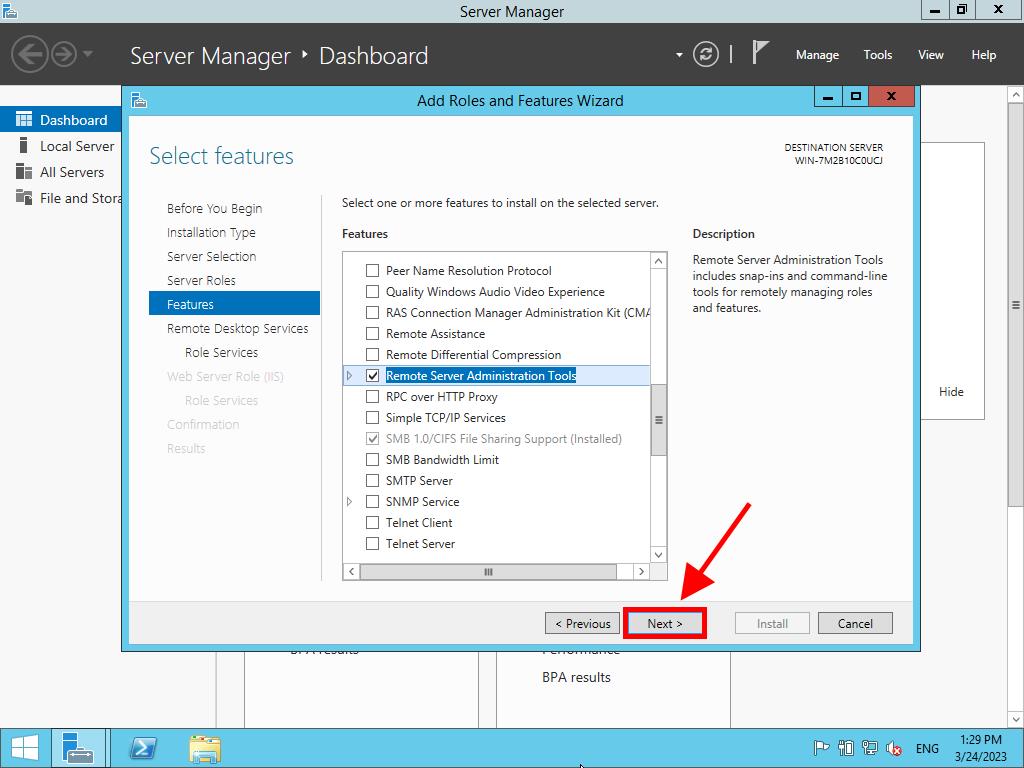Check SMB Bandwidth Limit
Viewport: 1024px width, 768px height.
pos(372,459)
